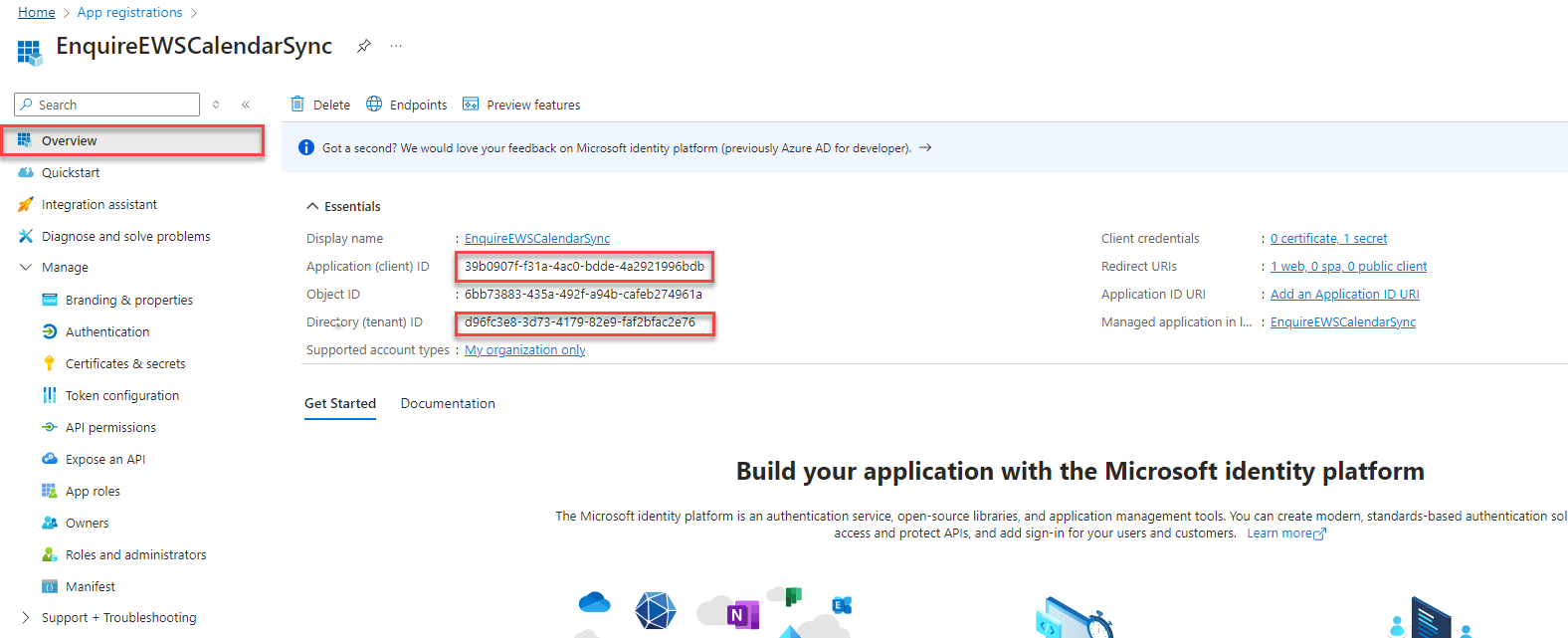The height and width of the screenshot is (638, 1568).
Task: Click the info icon in feedback banner
Action: pos(306,147)
